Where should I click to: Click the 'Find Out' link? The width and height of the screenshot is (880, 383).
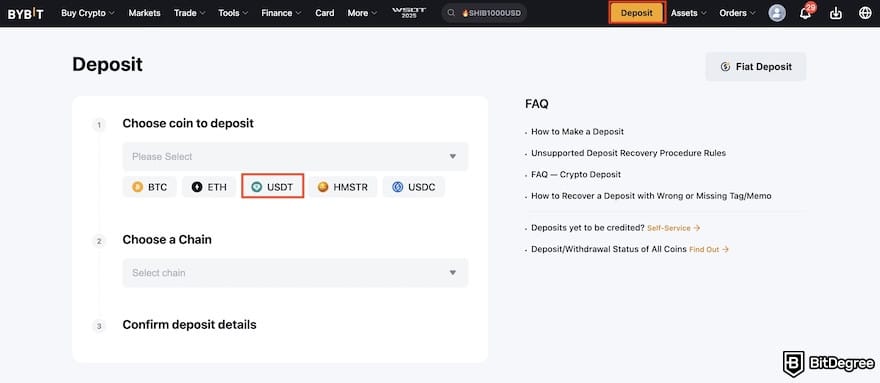tap(709, 249)
